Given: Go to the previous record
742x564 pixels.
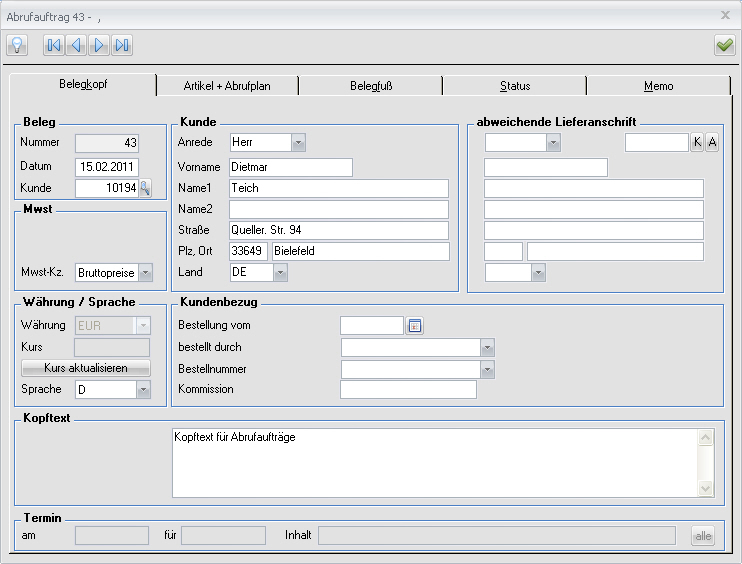Looking at the screenshot, I should click(76, 45).
